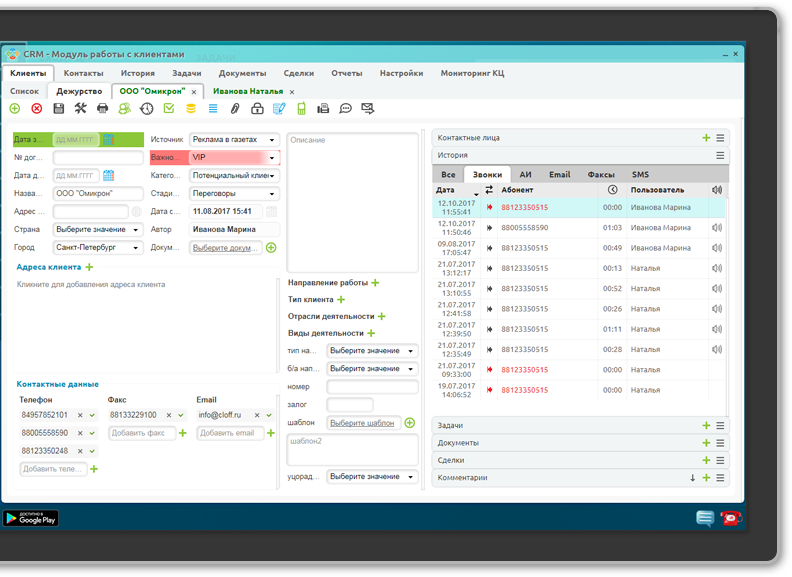
Task: Save the client card with floppy icon
Action: click(59, 109)
